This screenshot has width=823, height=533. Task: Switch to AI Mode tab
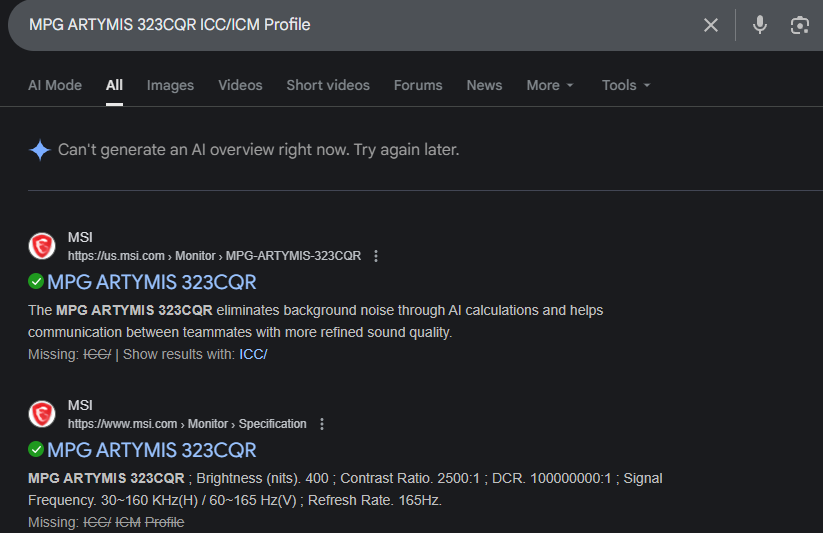pyautogui.click(x=55, y=85)
